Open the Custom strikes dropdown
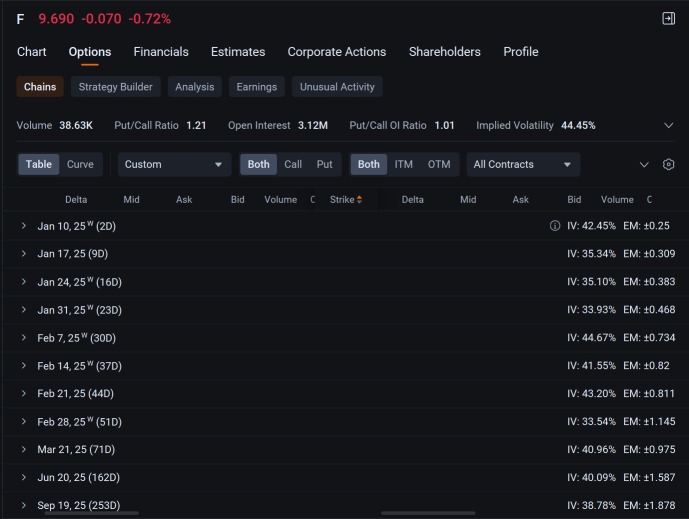The height and width of the screenshot is (519, 689). [x=174, y=164]
